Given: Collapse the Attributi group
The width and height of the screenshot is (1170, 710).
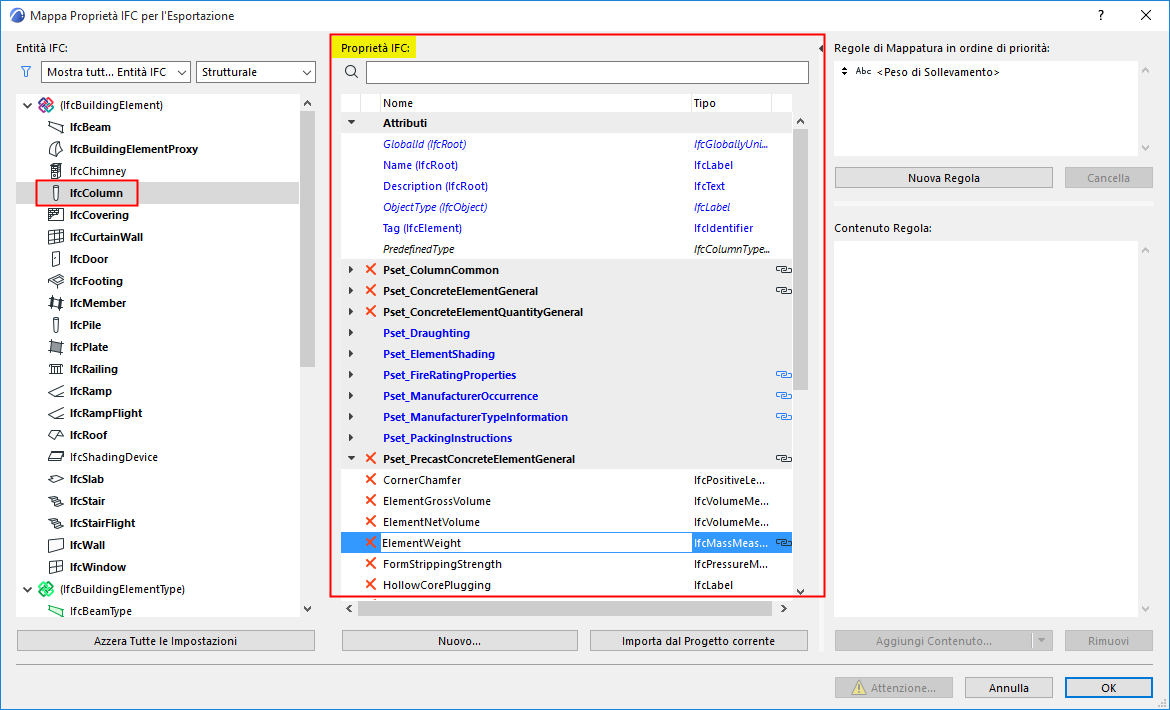Looking at the screenshot, I should tap(351, 123).
